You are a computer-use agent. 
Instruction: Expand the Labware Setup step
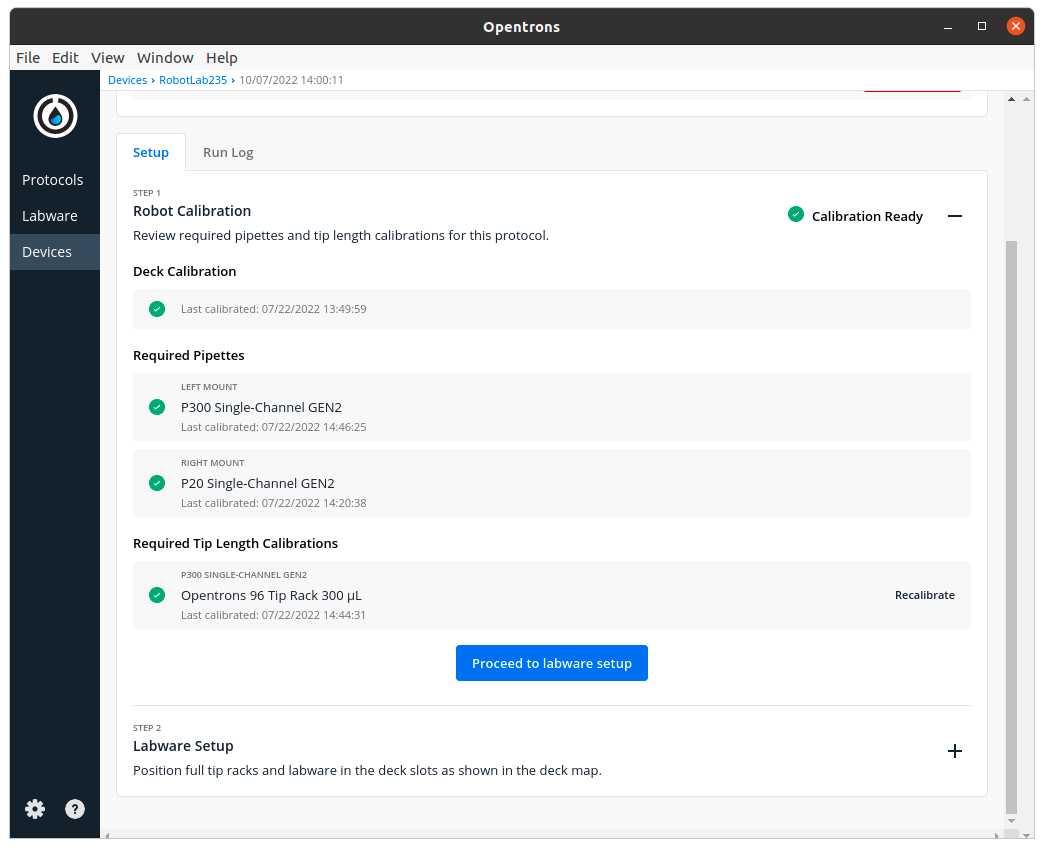click(x=955, y=751)
